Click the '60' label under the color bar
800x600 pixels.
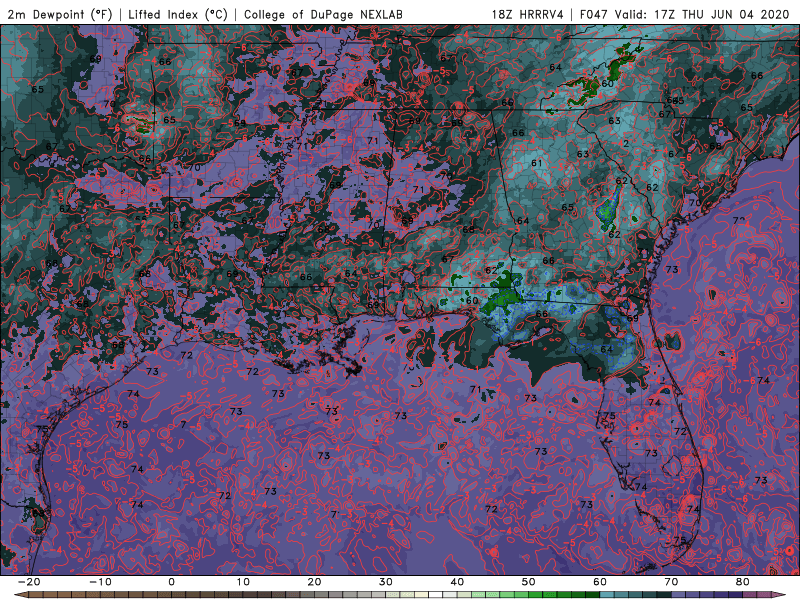coord(600,582)
